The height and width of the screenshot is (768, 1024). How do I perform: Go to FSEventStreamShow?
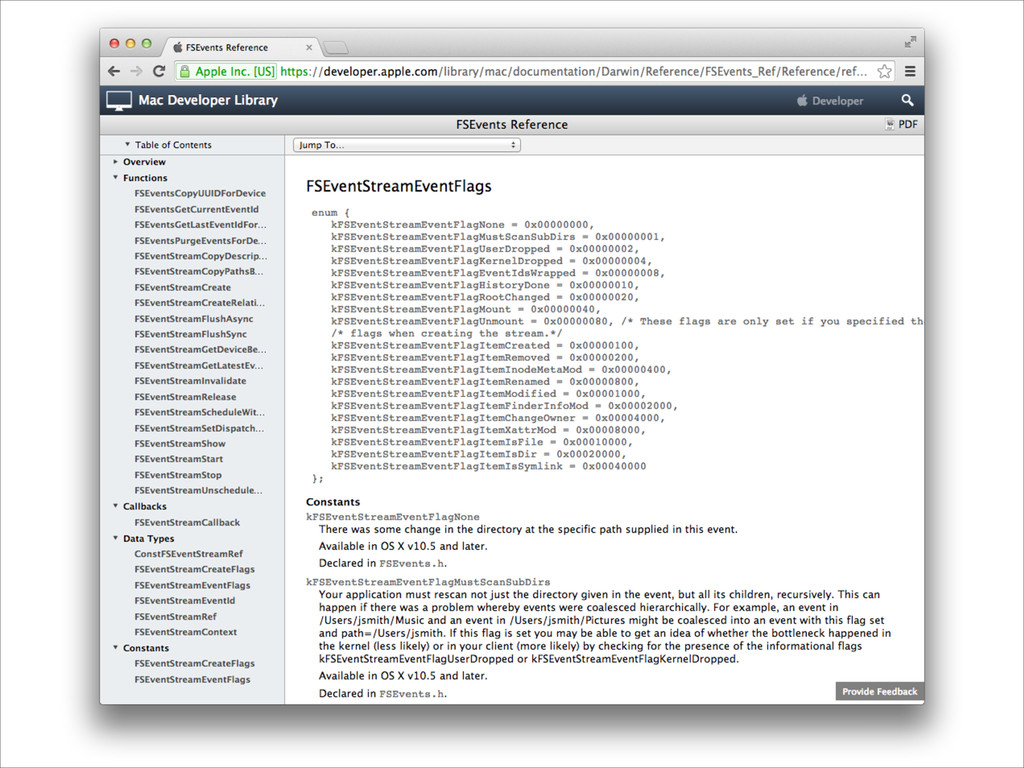180,443
